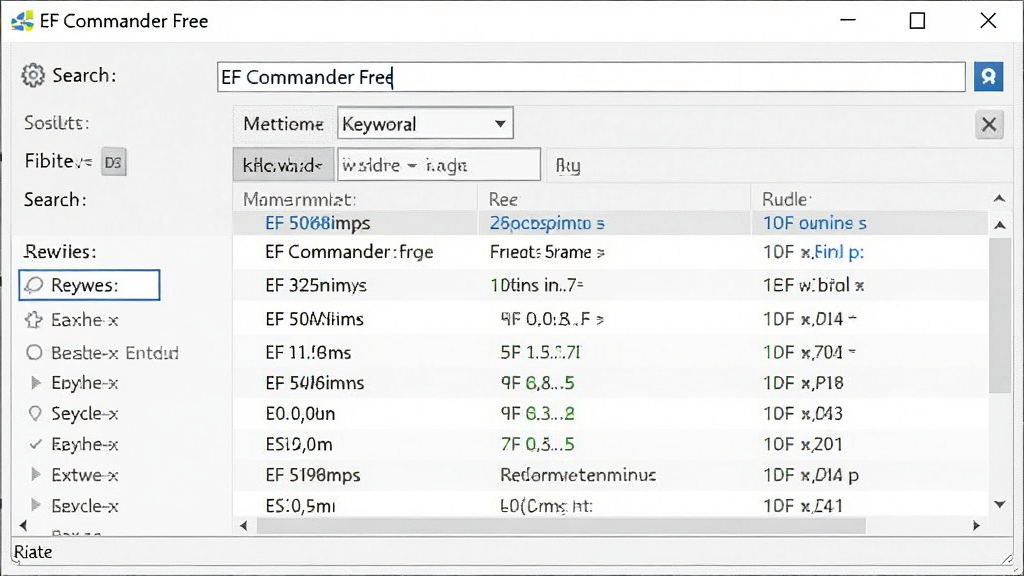Image resolution: width=1024 pixels, height=576 pixels.
Task: Select the E0.0,0un row
Action: (x=610, y=413)
